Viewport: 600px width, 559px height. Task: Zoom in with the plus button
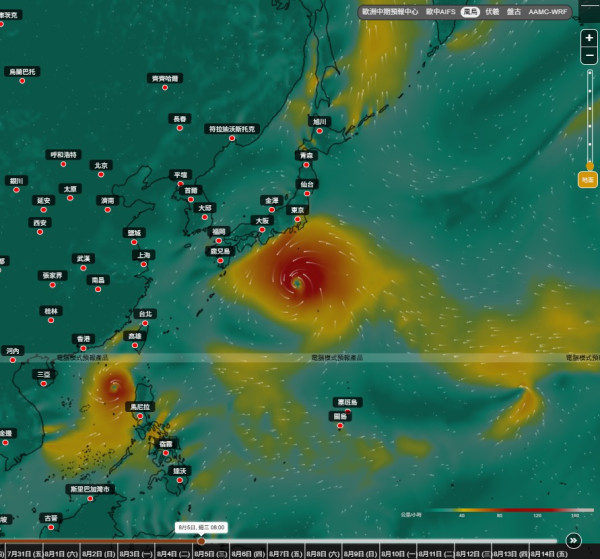click(x=589, y=38)
